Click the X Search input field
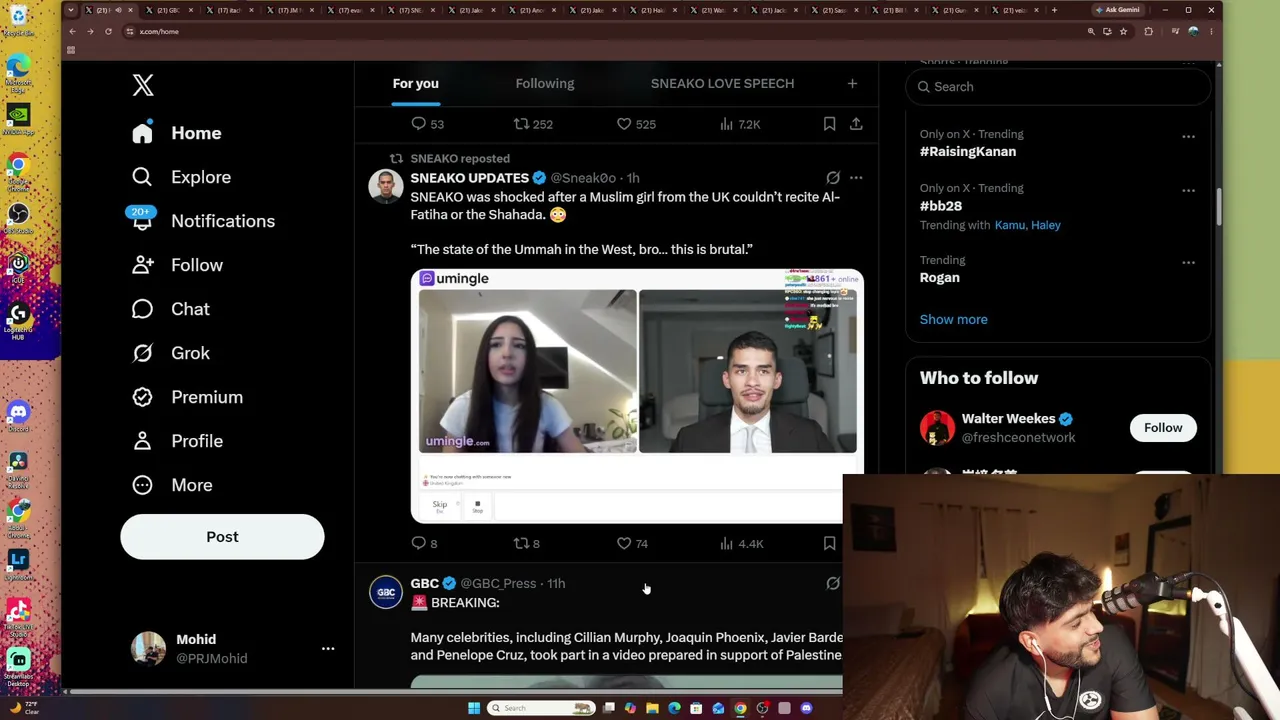Viewport: 1280px width, 720px height. [1058, 87]
